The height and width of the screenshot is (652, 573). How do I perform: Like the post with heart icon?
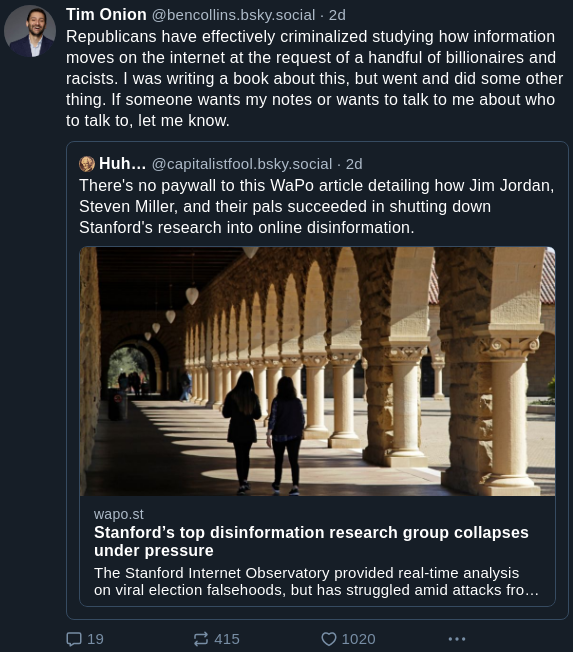329,639
